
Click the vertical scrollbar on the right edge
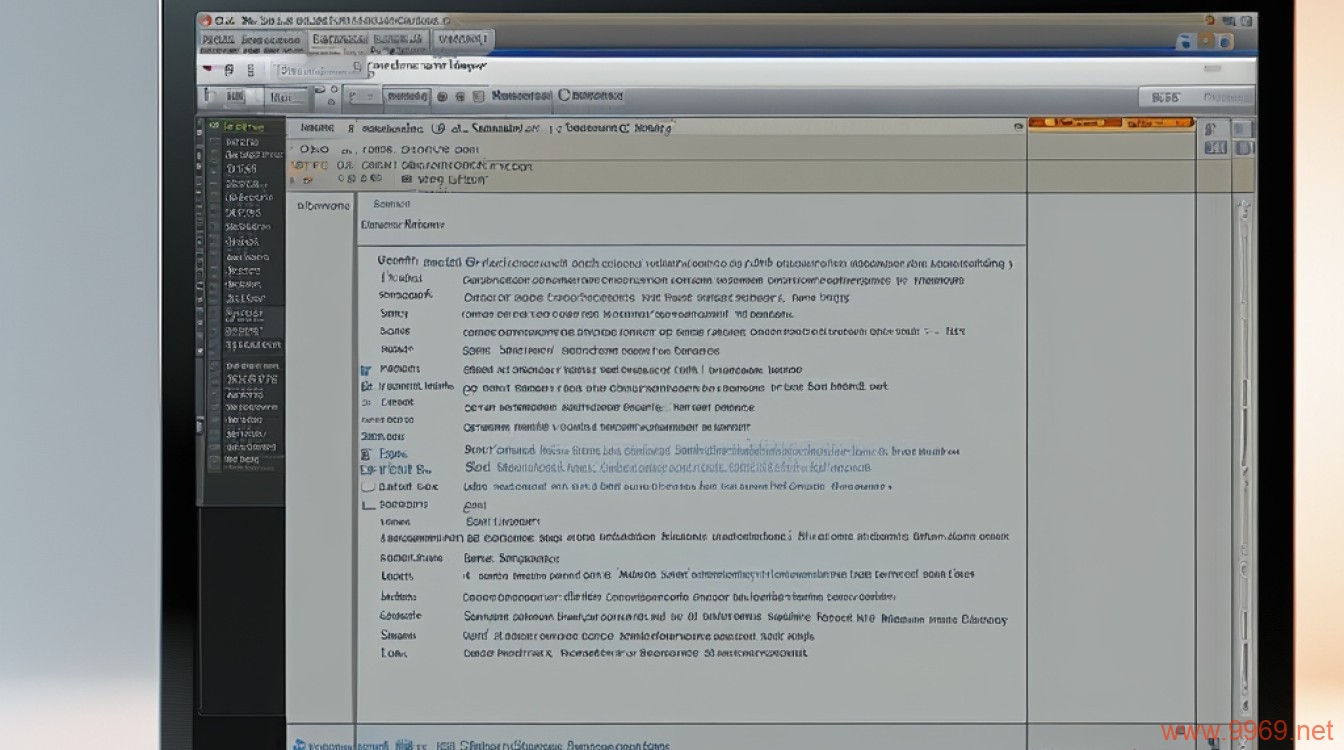click(1244, 400)
